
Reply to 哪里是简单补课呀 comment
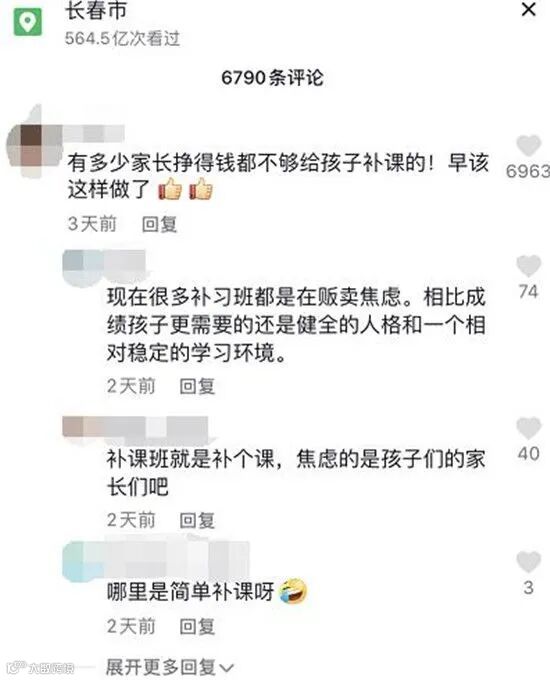tap(197, 626)
